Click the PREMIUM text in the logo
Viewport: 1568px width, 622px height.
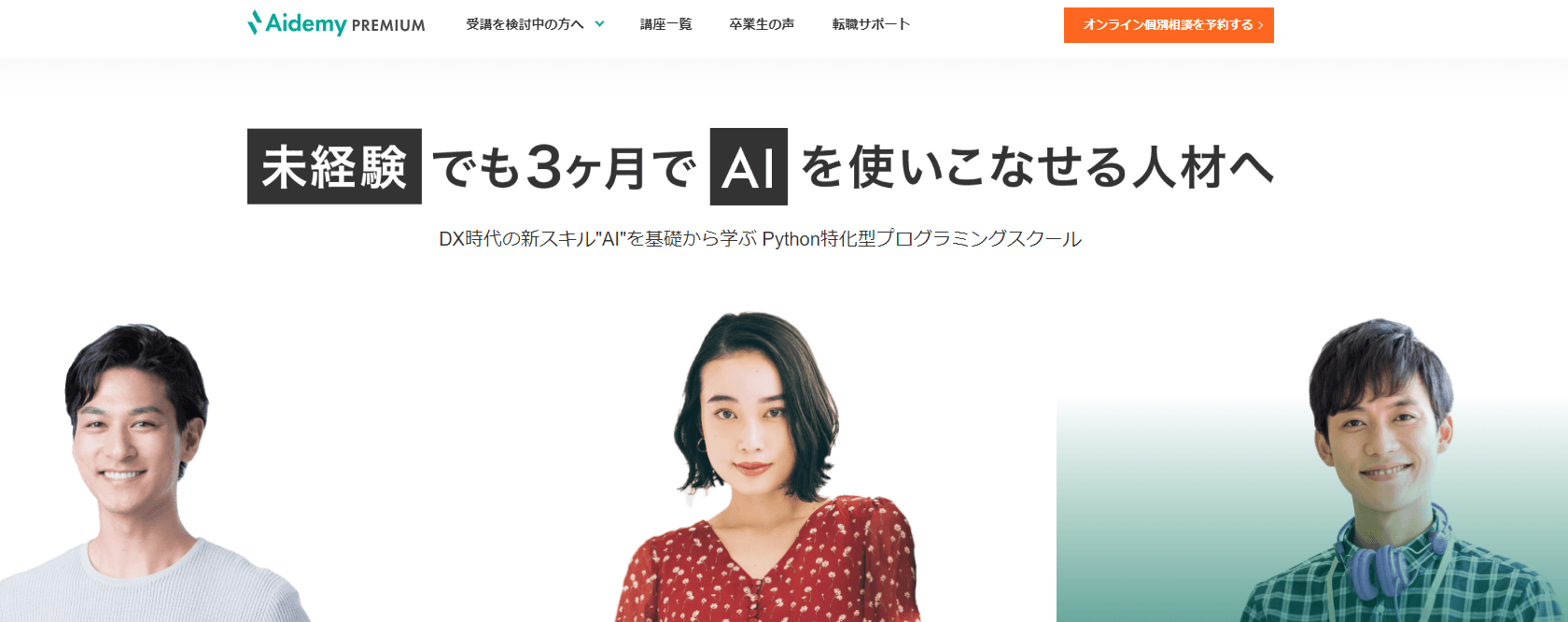pos(388,25)
